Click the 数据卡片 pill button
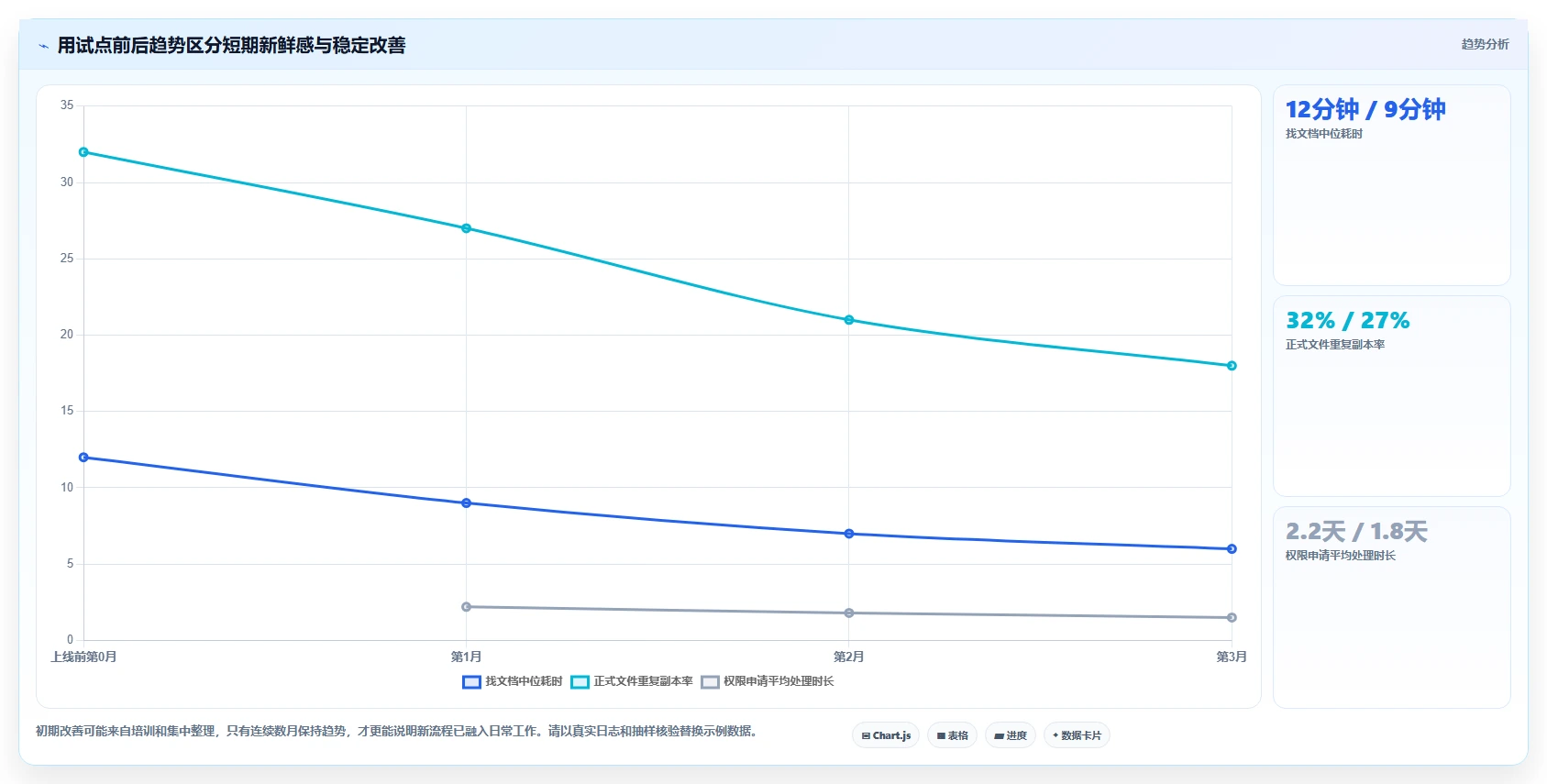 click(x=1077, y=735)
